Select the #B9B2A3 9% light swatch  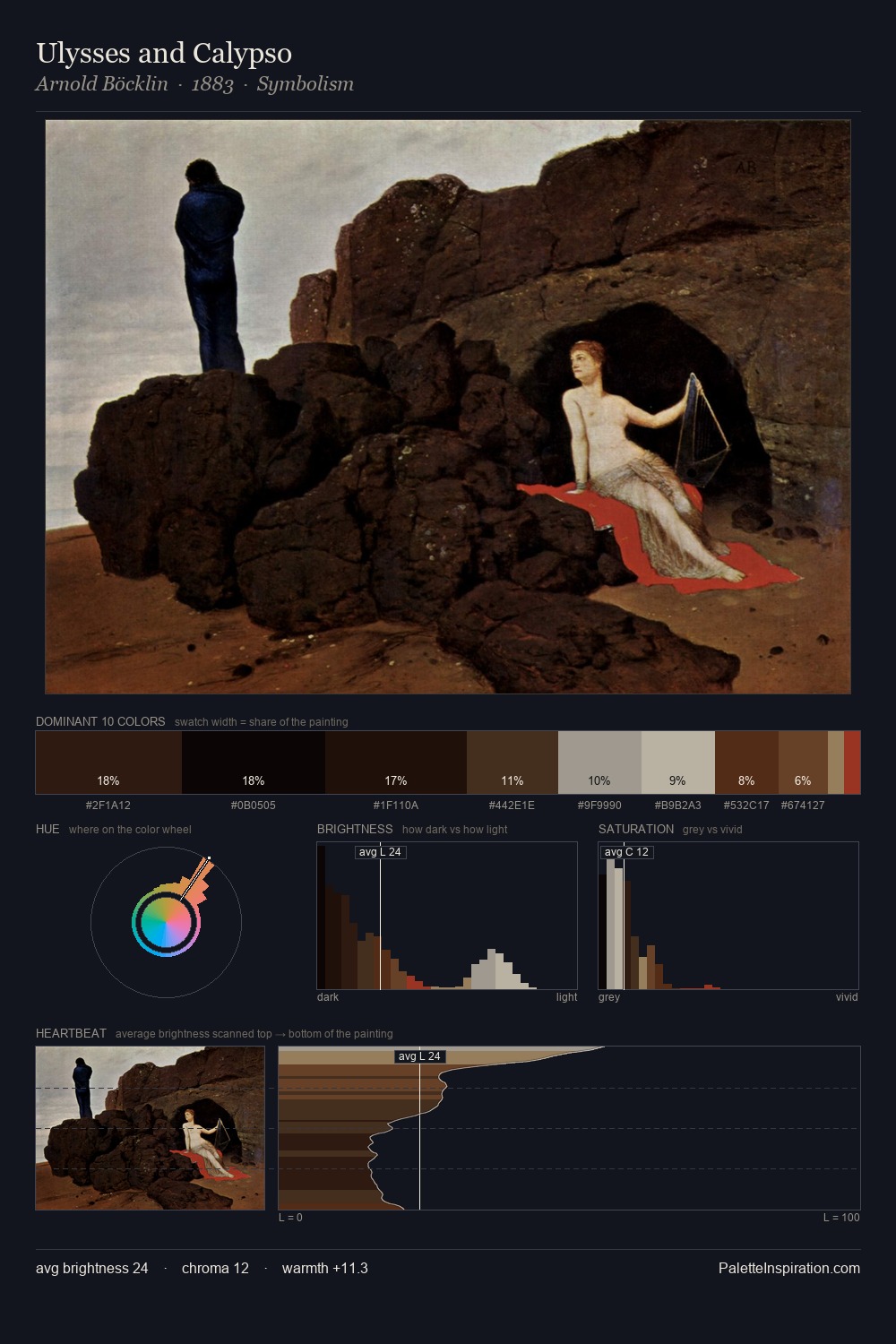(678, 762)
